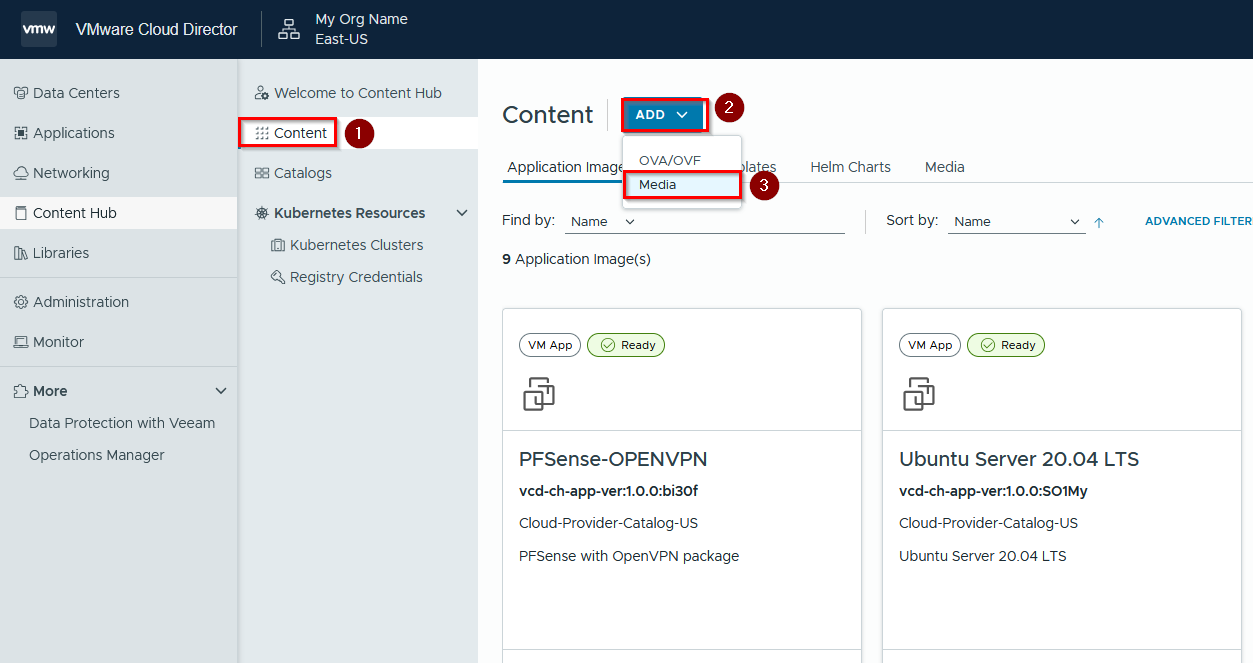Choose Media from the ADD menu
Screen dimensions: 1253x663
pos(682,185)
